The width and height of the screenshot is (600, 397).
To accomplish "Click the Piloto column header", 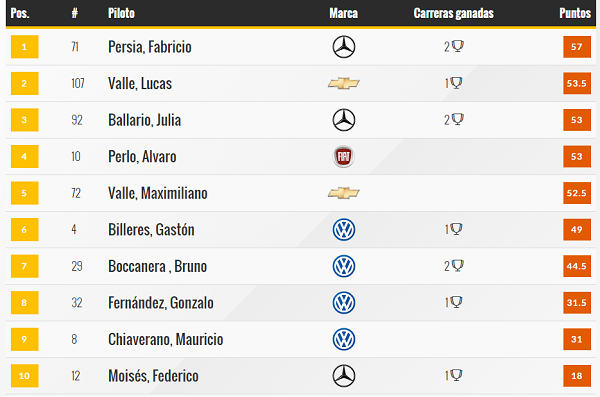I will click(121, 13).
